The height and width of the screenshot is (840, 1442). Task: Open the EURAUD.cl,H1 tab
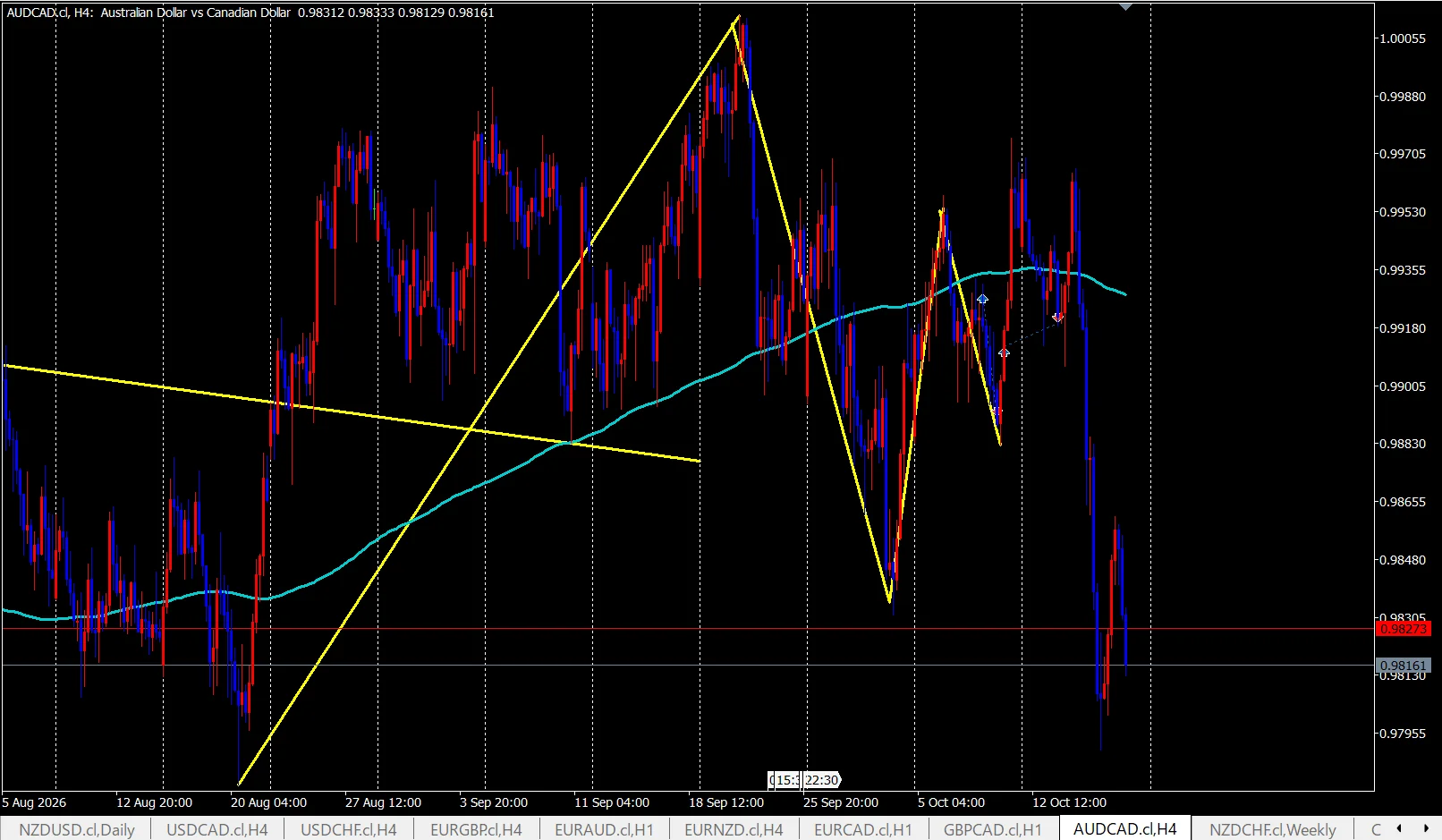coord(604,829)
